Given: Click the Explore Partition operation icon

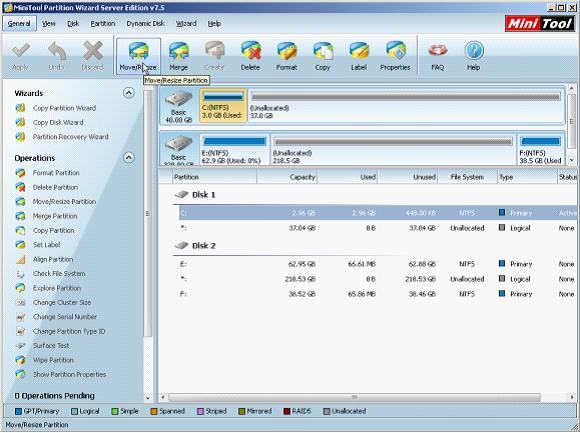Looking at the screenshot, I should pos(20,288).
